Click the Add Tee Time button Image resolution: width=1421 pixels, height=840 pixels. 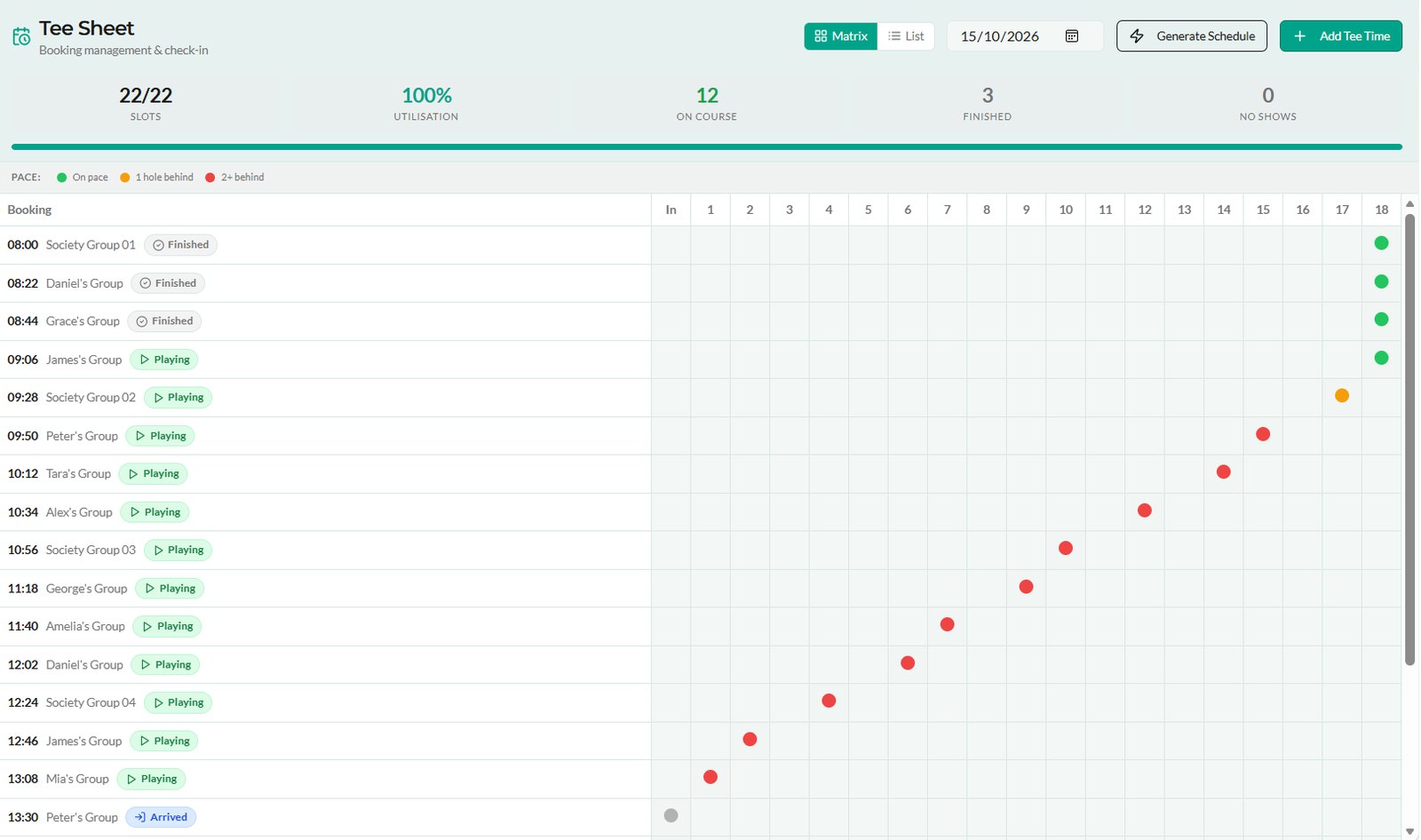pyautogui.click(x=1341, y=36)
